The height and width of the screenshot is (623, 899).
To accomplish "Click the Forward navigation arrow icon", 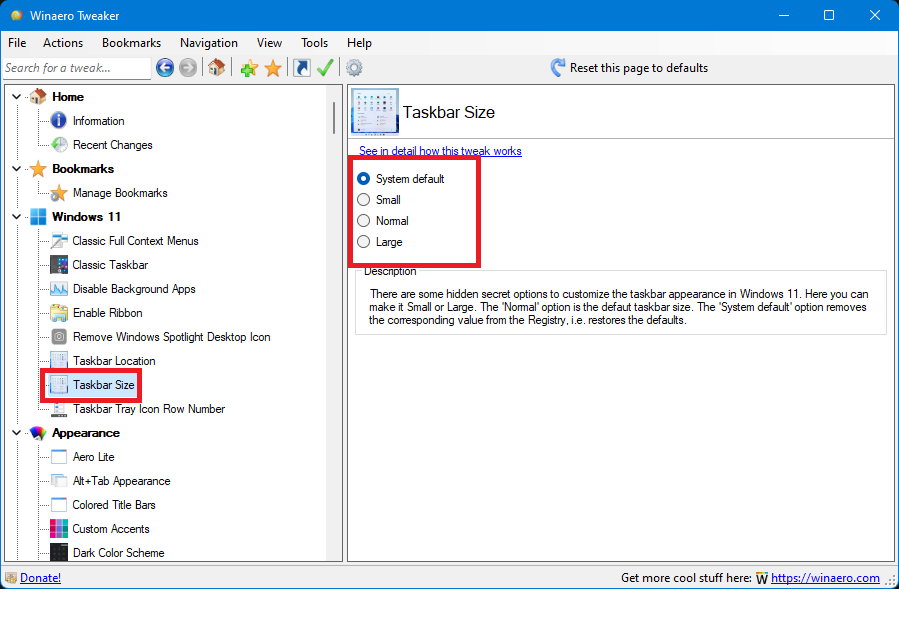I will (x=187, y=68).
